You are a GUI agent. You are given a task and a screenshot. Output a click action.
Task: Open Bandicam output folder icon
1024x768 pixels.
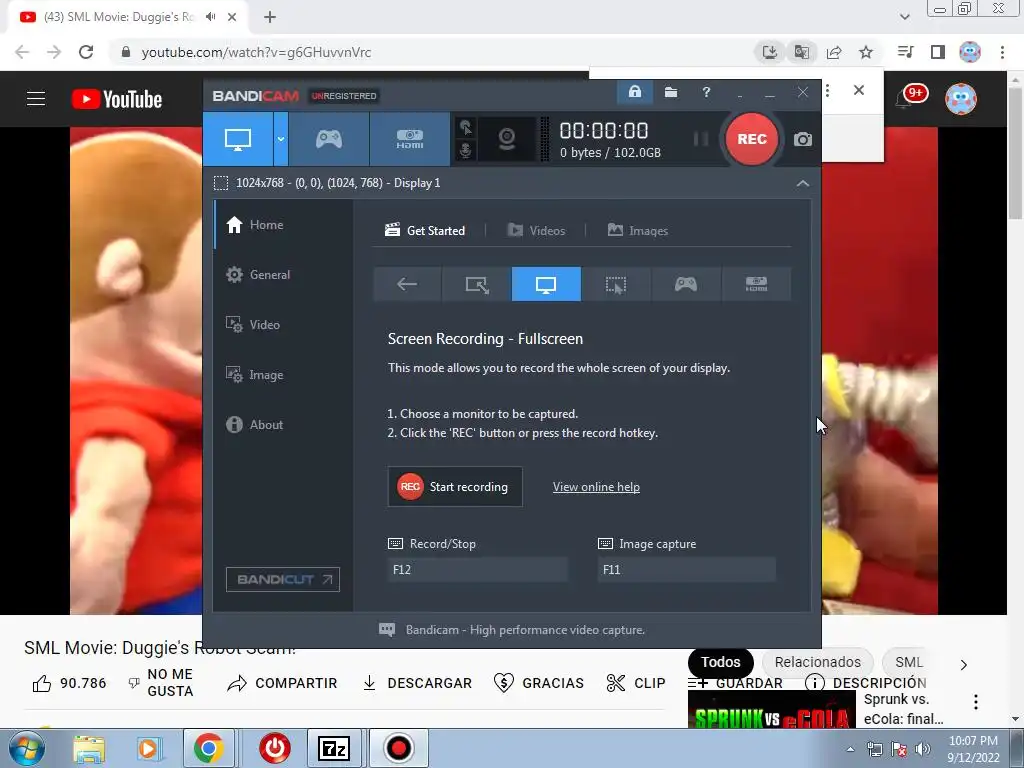click(x=671, y=92)
